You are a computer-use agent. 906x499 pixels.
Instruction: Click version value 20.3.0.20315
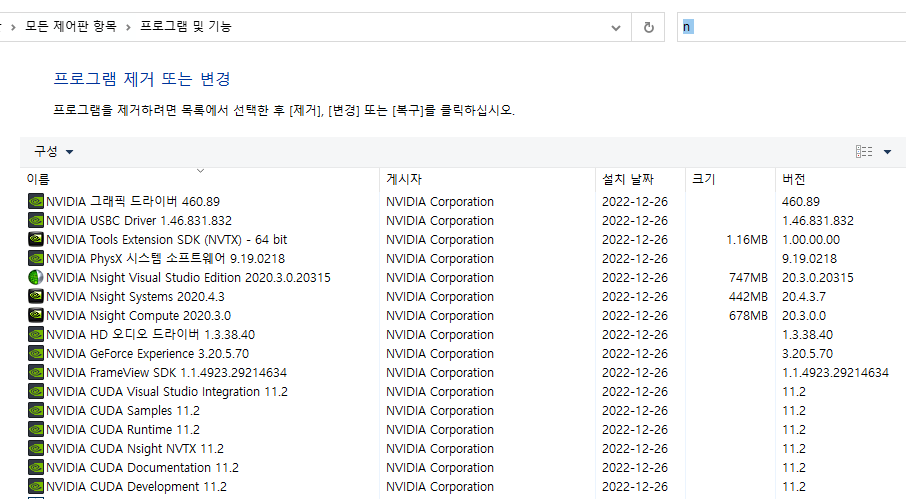[818, 278]
